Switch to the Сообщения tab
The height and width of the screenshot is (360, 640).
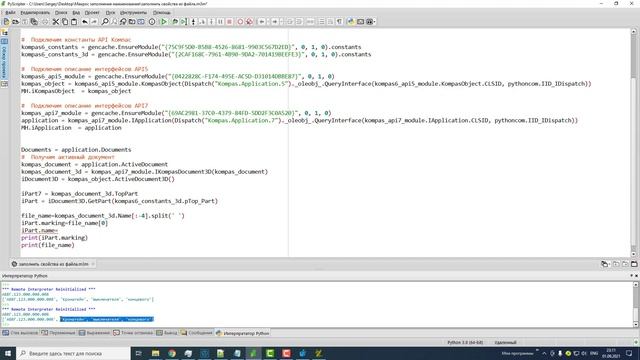197,333
